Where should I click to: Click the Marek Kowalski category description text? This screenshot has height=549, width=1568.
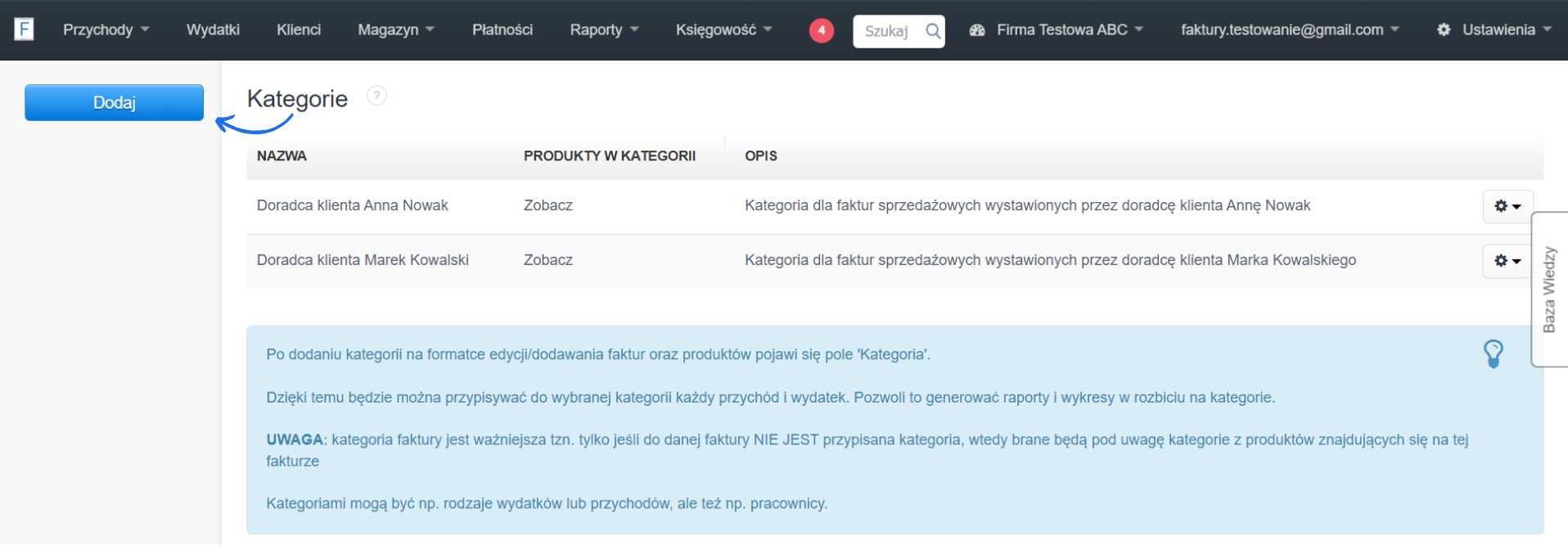click(x=1050, y=260)
